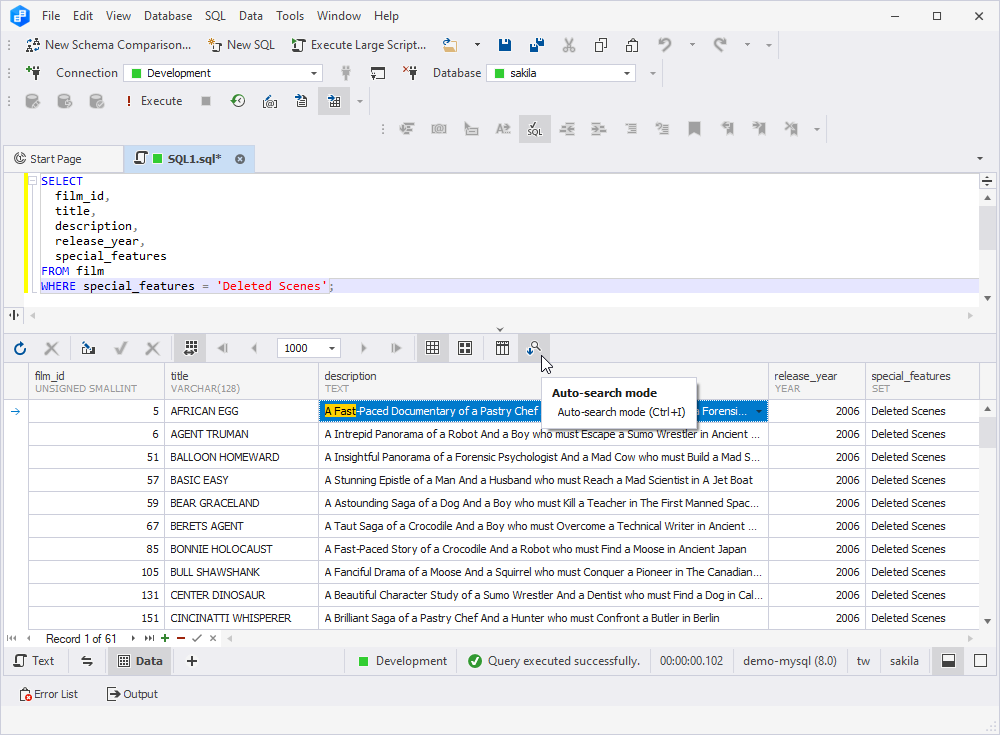The image size is (1000, 735).
Task: Add a new view with plus button
Action: click(x=192, y=662)
